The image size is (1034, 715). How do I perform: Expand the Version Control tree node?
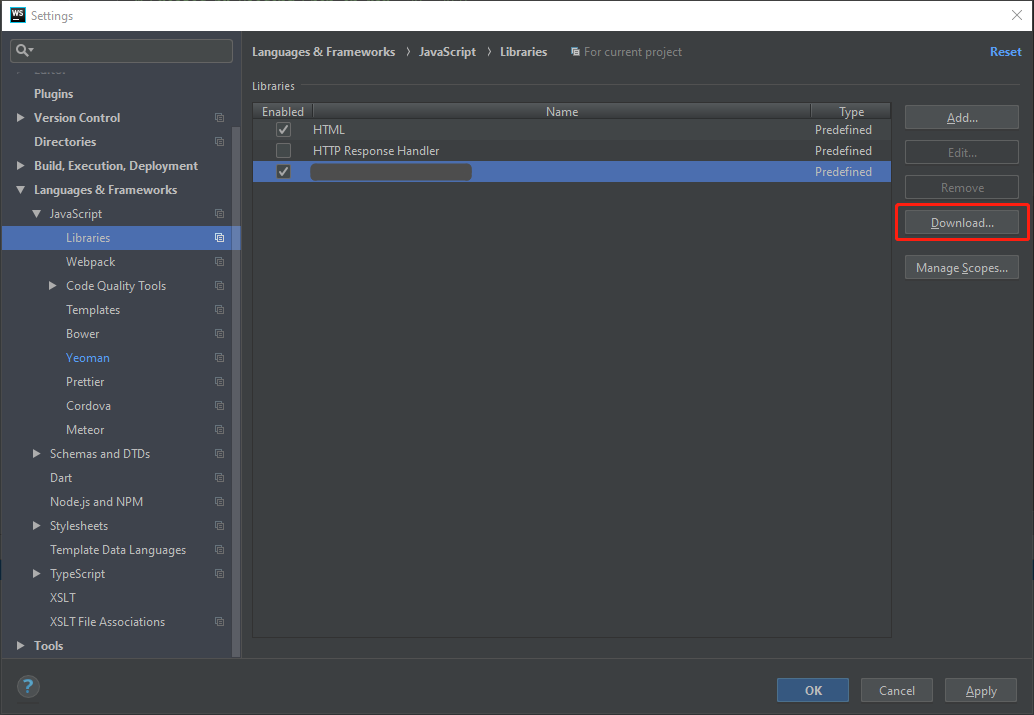(20, 117)
